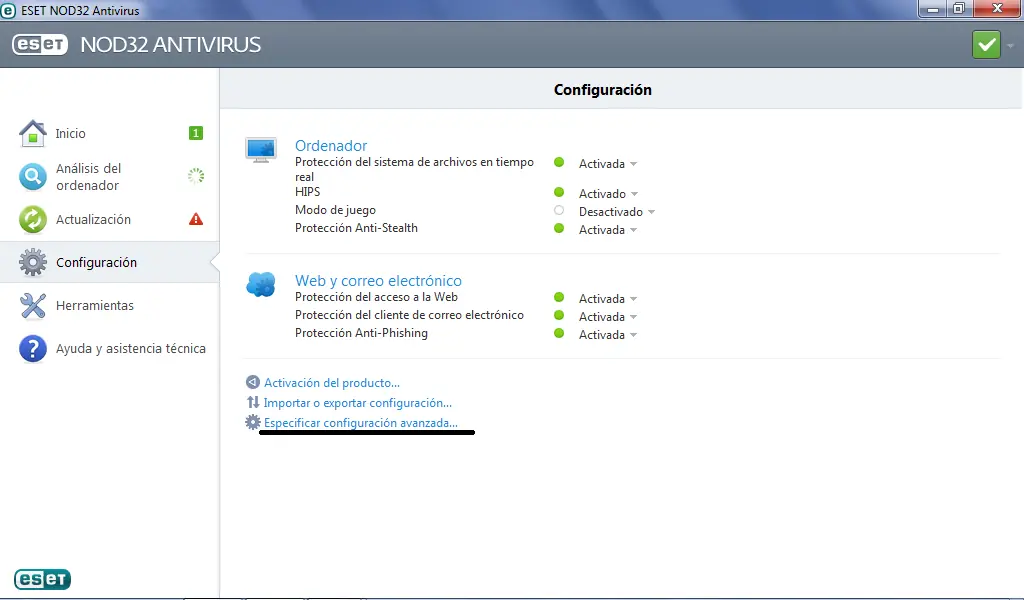Toggle the Modo de juego empty status dot
This screenshot has width=1024, height=600.
point(559,210)
